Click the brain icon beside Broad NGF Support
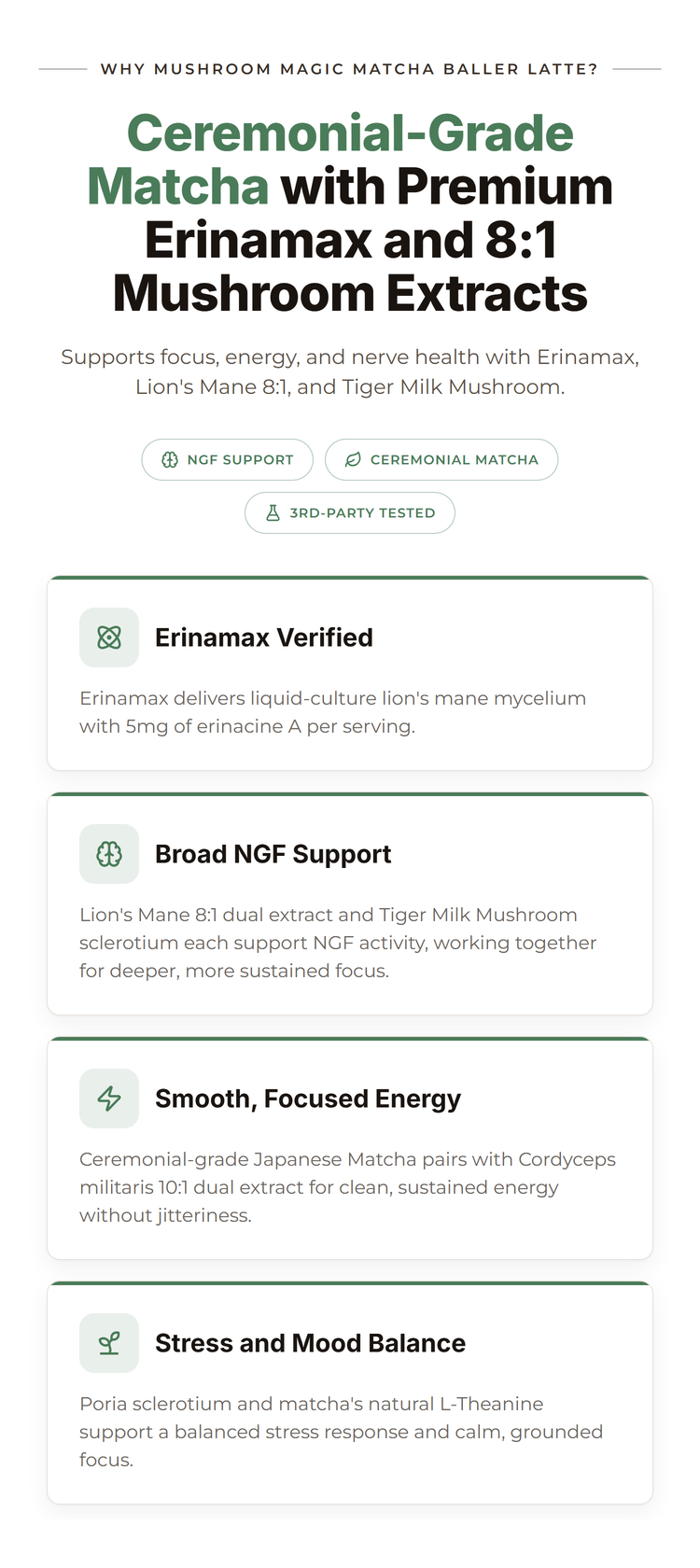Screen dimensions: 700x1568 coord(109,854)
